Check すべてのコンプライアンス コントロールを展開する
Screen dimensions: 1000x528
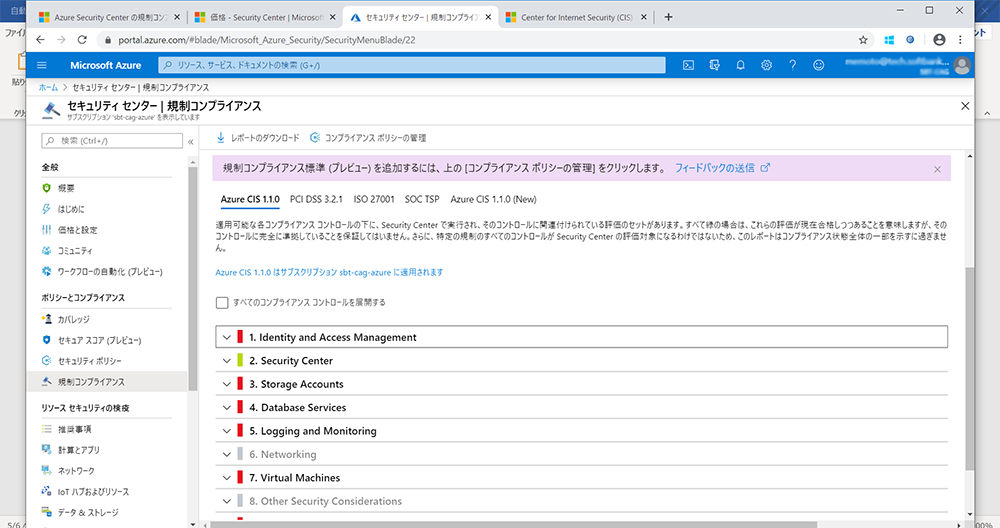point(222,303)
